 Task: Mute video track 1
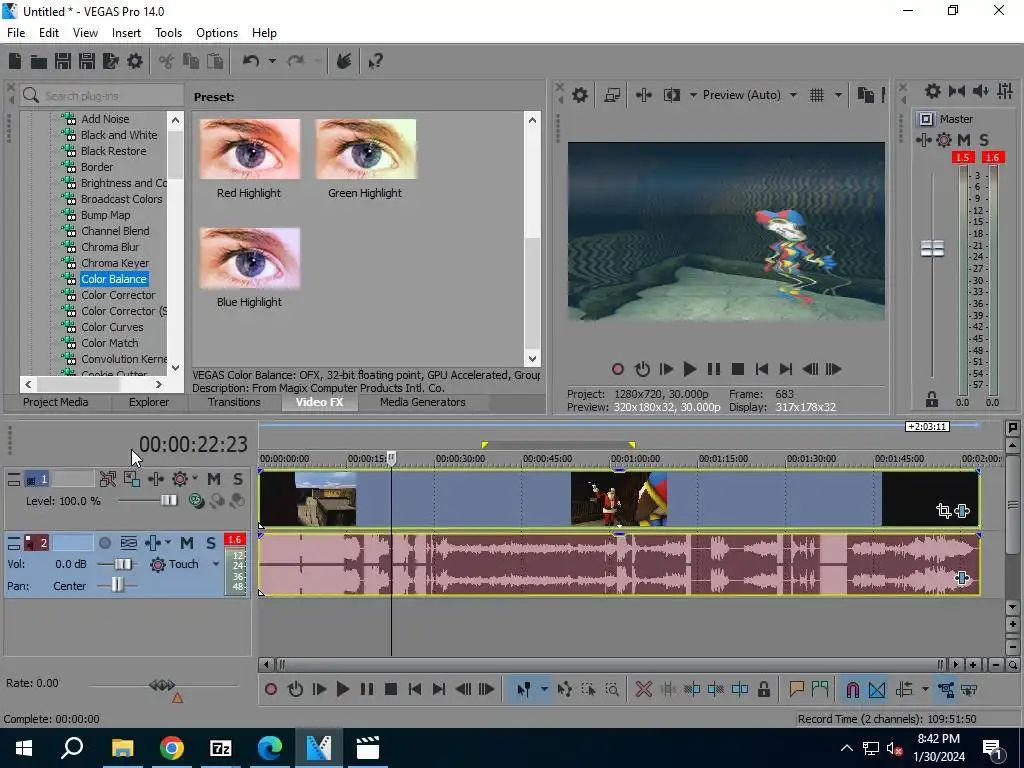pos(214,479)
